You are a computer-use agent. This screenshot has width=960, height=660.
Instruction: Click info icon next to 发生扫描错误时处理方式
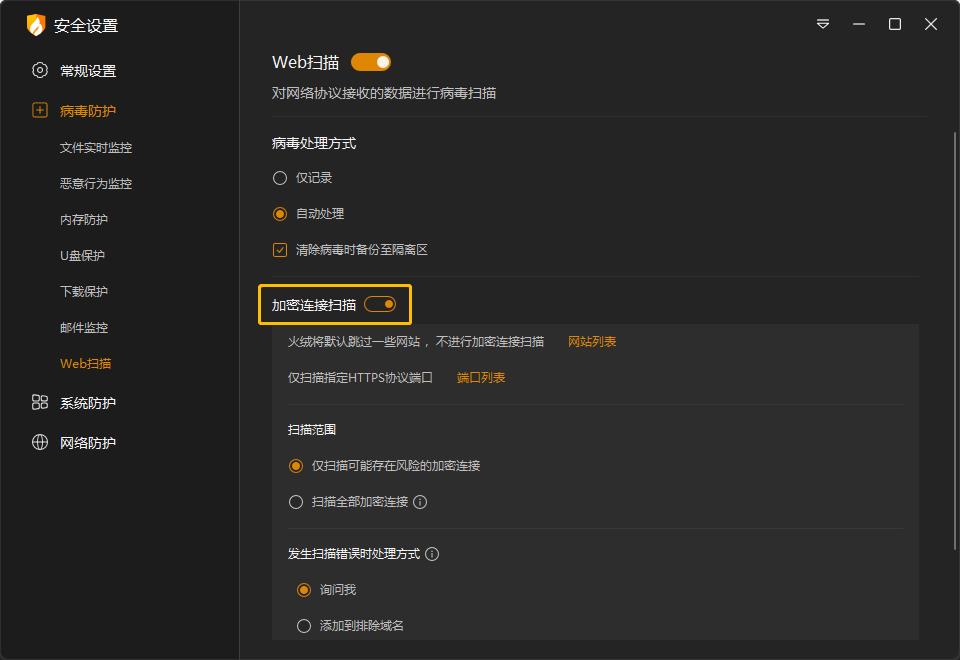tap(432, 554)
